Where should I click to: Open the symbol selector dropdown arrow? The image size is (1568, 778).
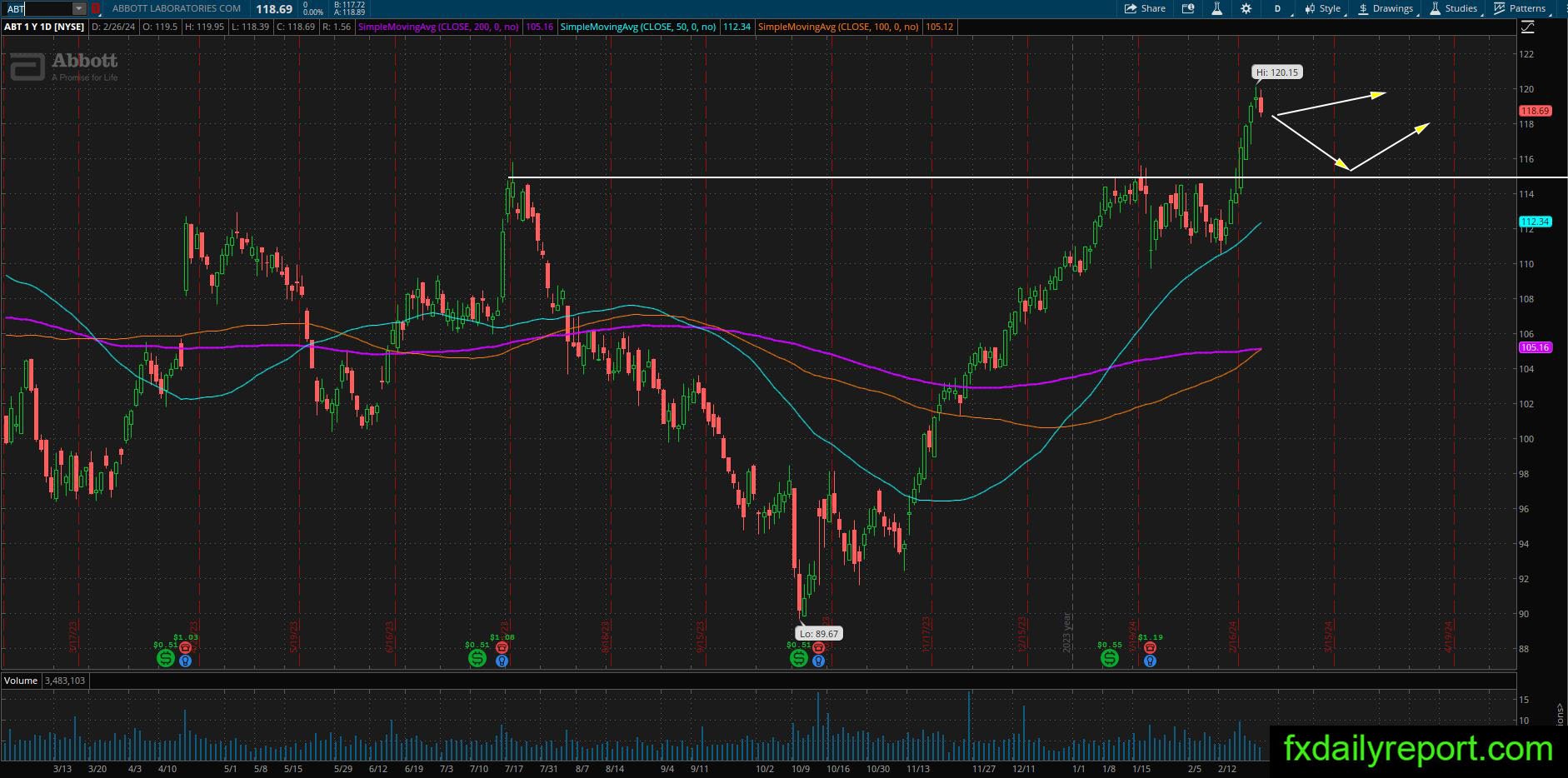point(79,8)
